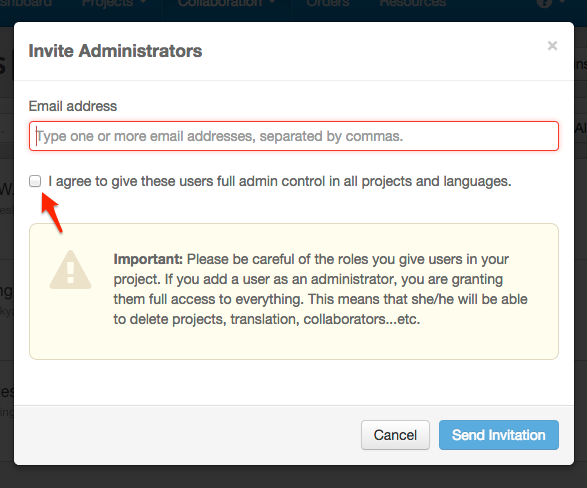Open the Orders menu item
587x488 pixels.
point(328,3)
